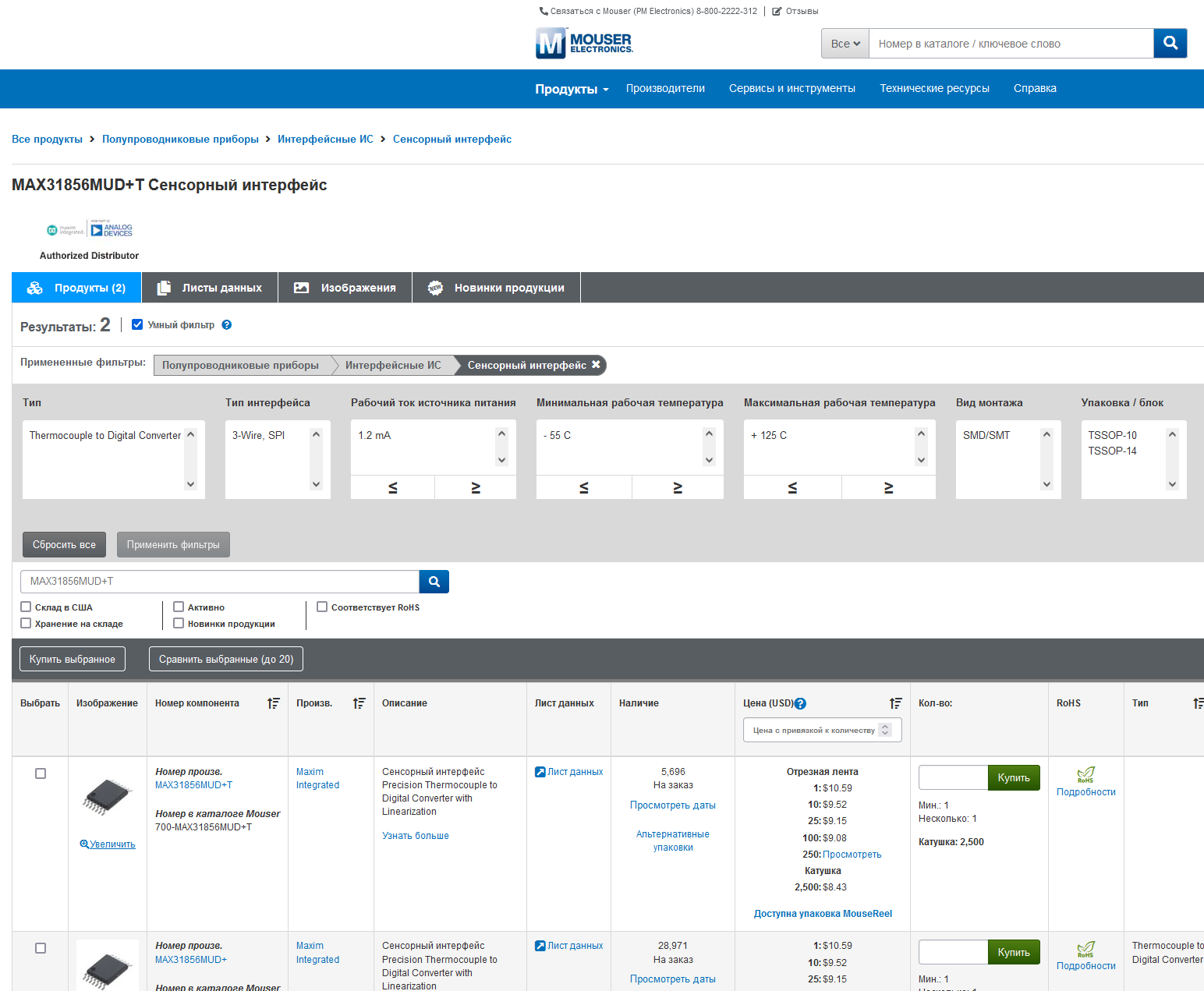Click the Сбросить все button

(64, 545)
